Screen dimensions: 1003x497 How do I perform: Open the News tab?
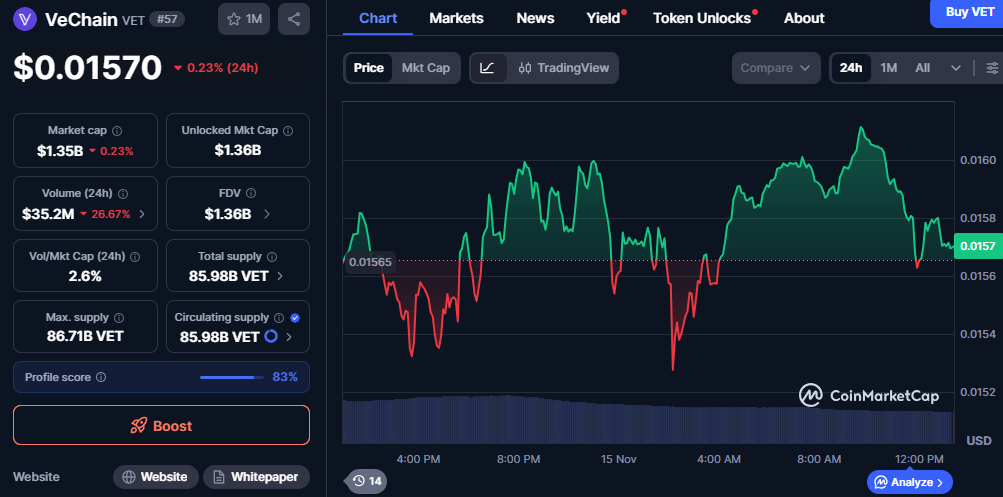pos(535,18)
